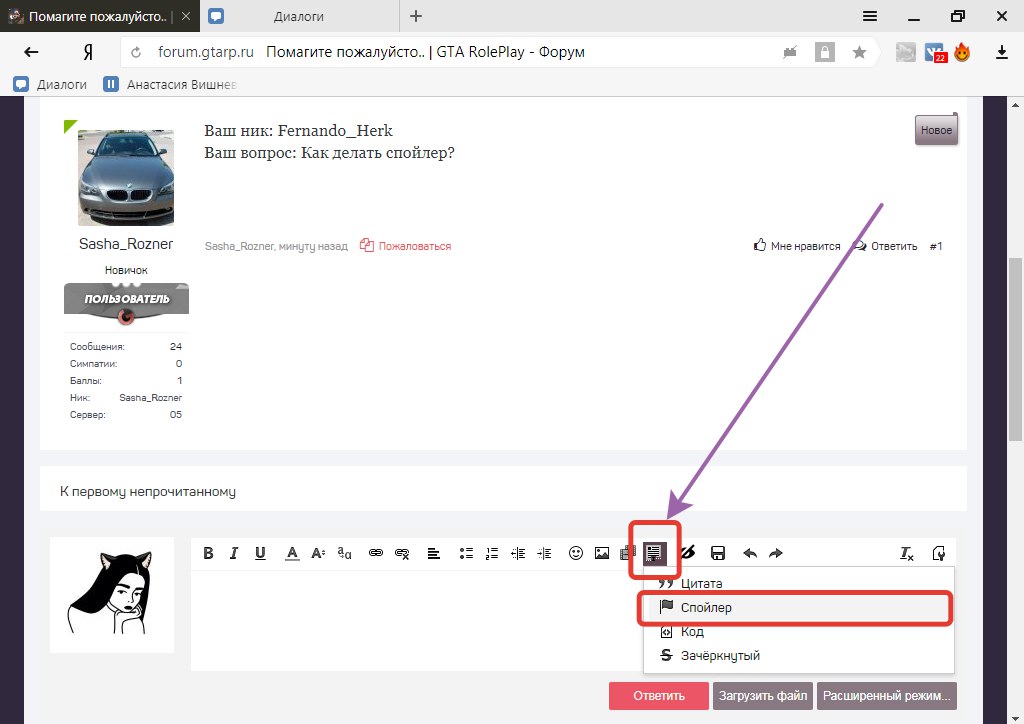Insert a link in the editor
The image size is (1024, 724).
pyautogui.click(x=376, y=553)
